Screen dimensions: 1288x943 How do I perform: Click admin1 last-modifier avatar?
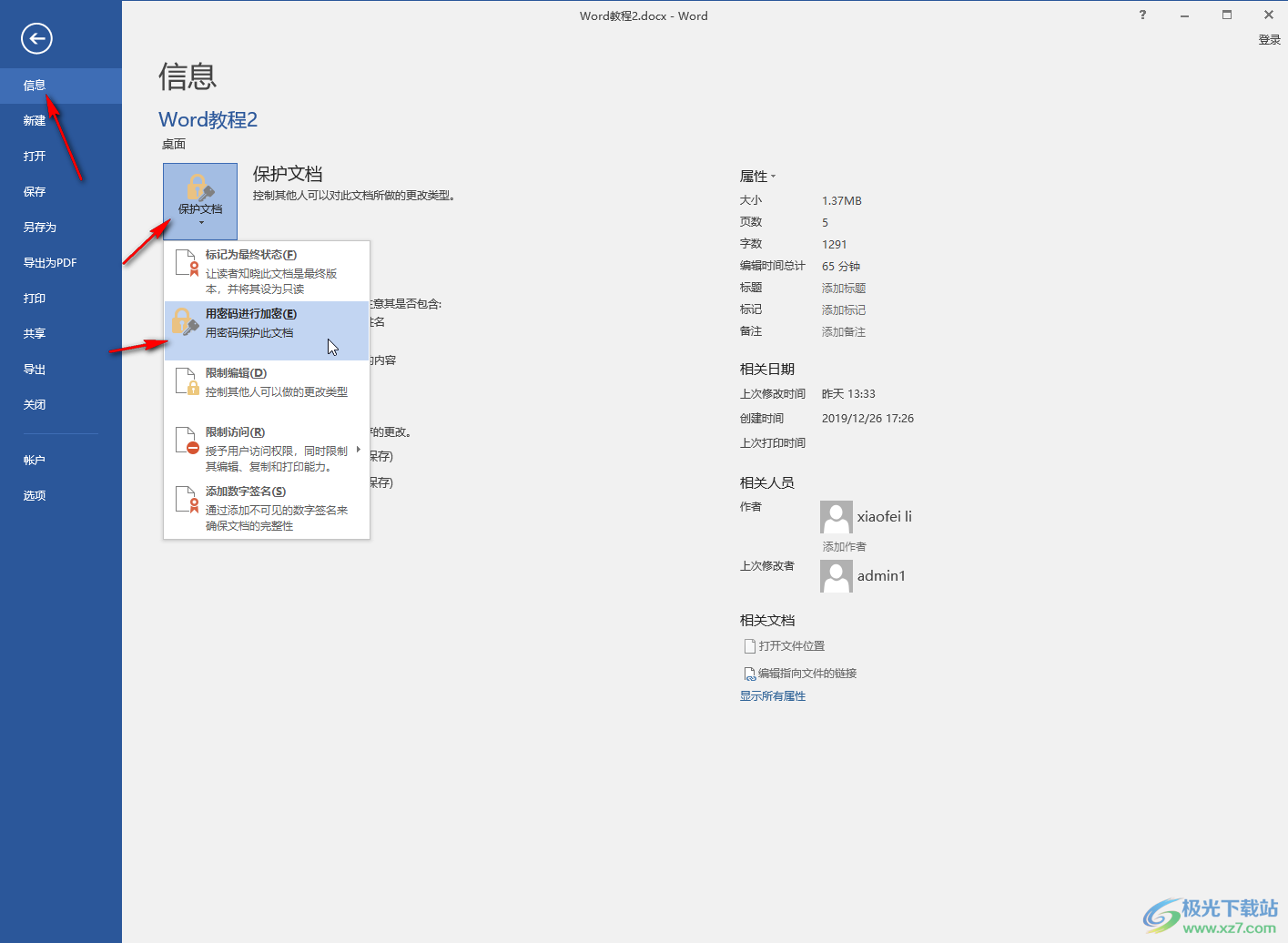pos(837,576)
